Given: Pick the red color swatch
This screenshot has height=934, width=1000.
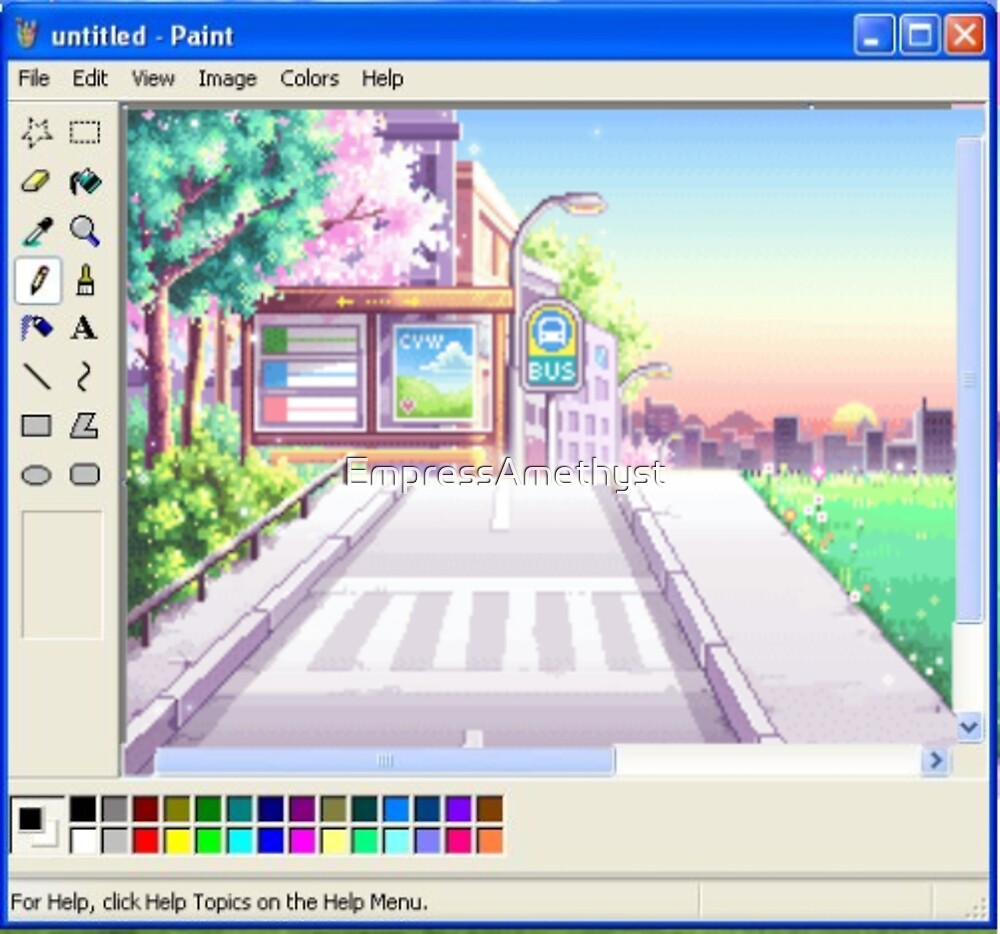Looking at the screenshot, I should click(x=147, y=840).
